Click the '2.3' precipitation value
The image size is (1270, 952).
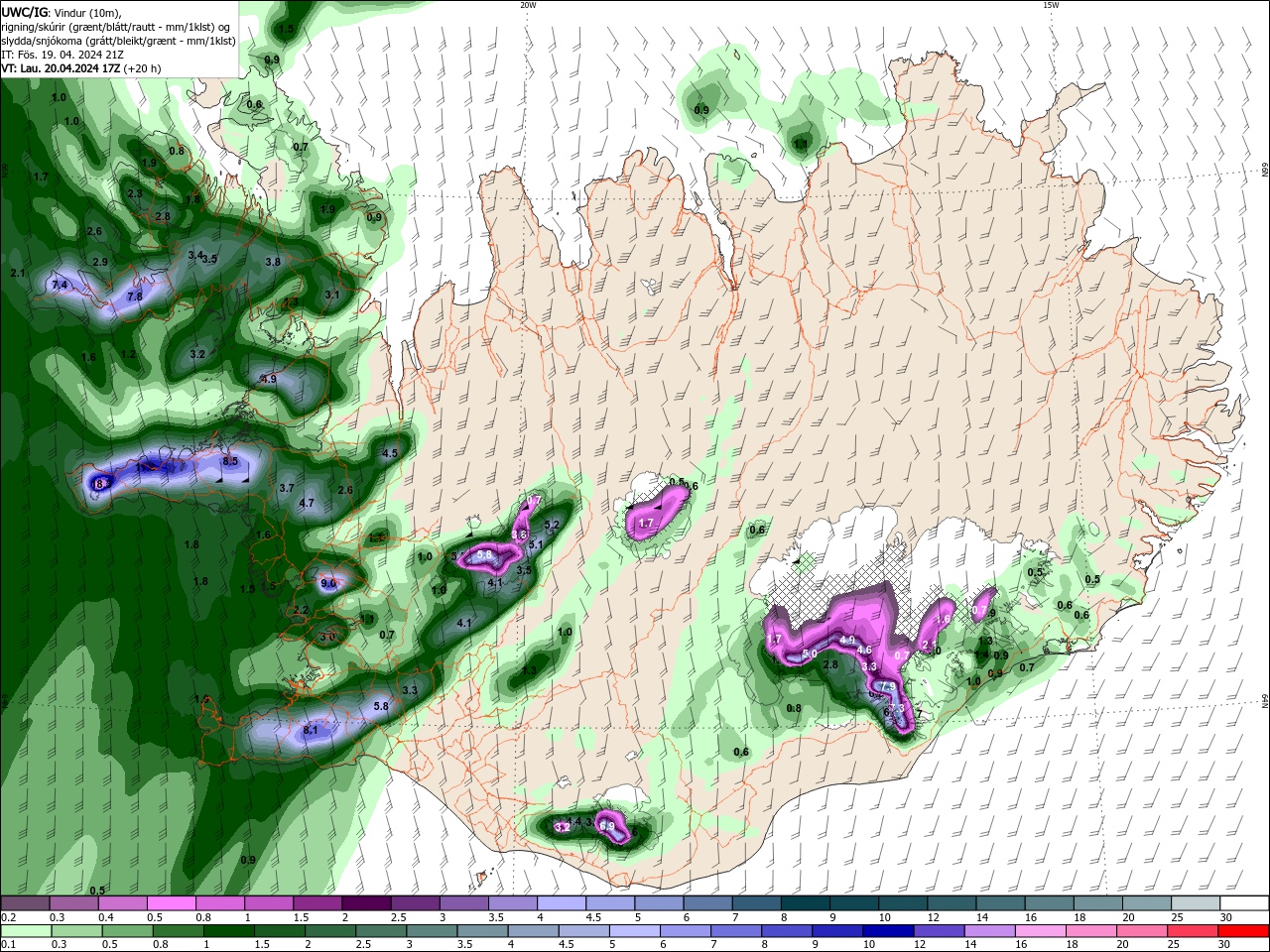(134, 193)
